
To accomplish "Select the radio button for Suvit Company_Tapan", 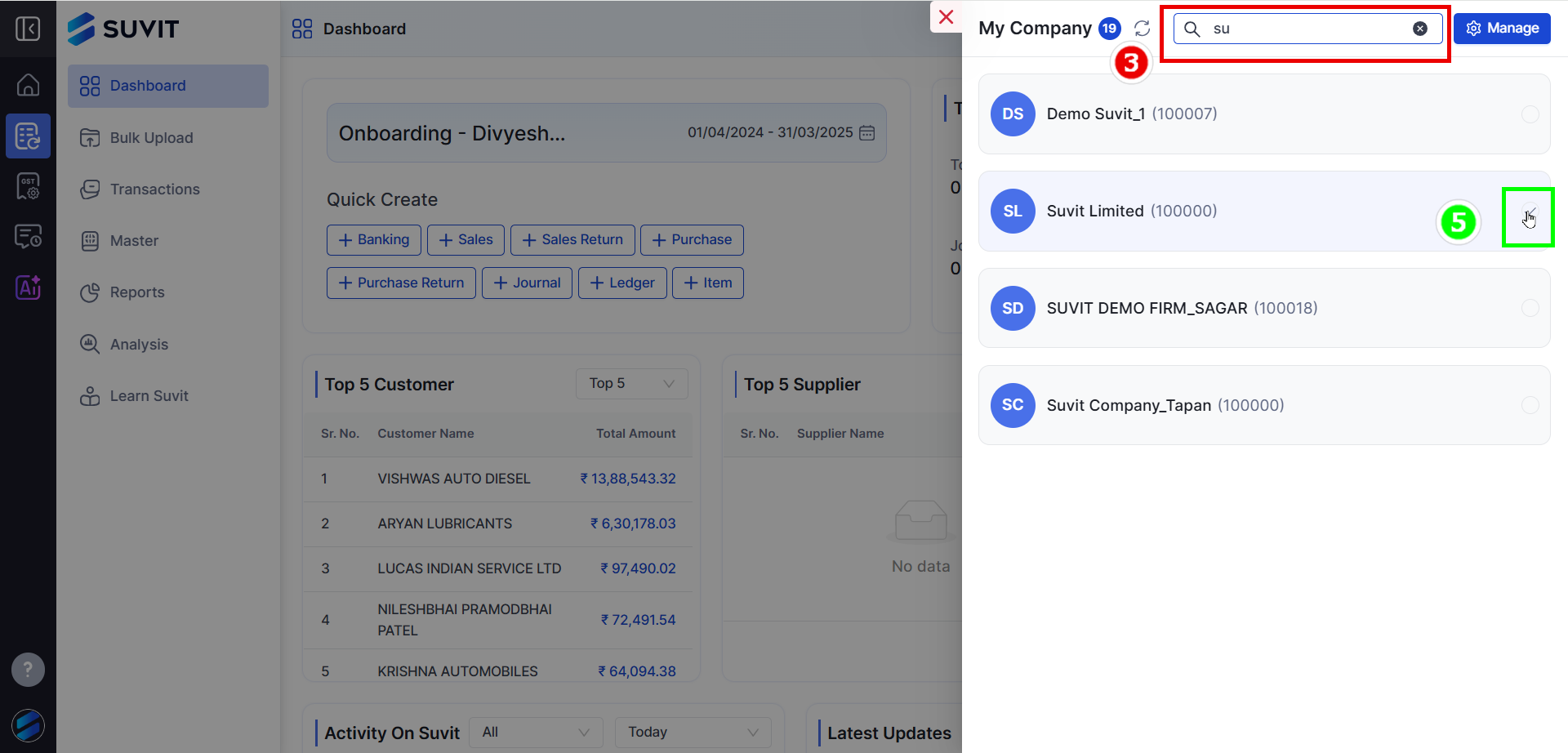I will pyautogui.click(x=1530, y=405).
